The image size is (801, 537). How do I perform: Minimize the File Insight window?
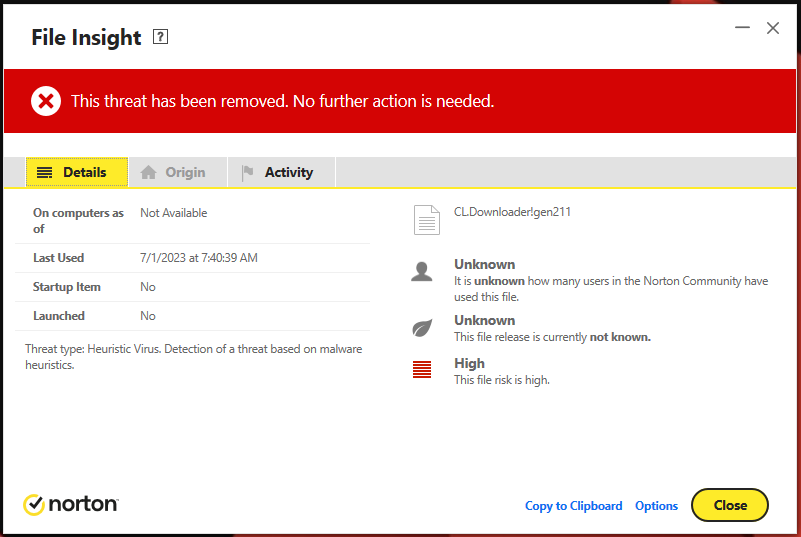click(741, 29)
